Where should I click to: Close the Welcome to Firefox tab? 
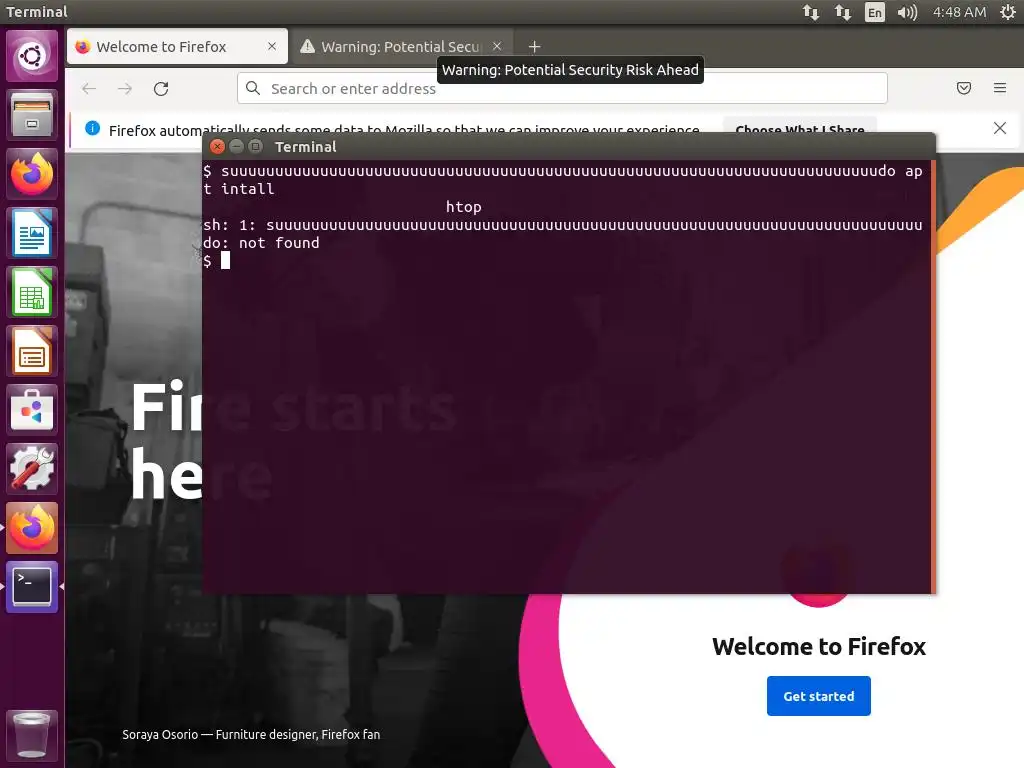tap(272, 46)
